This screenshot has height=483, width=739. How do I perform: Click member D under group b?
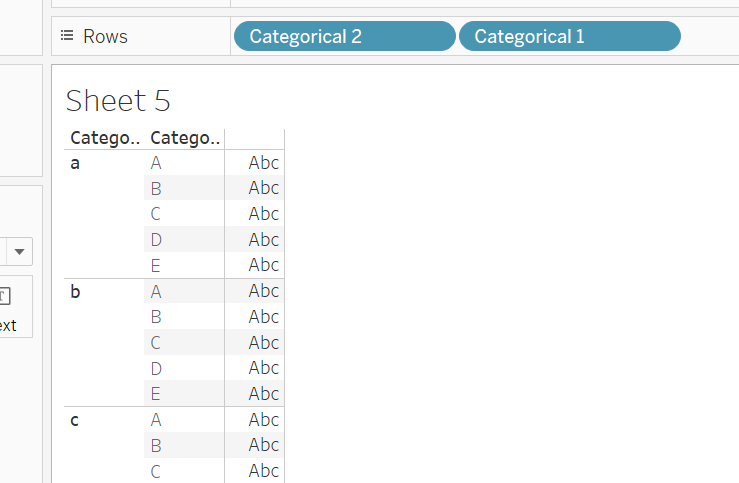156,368
